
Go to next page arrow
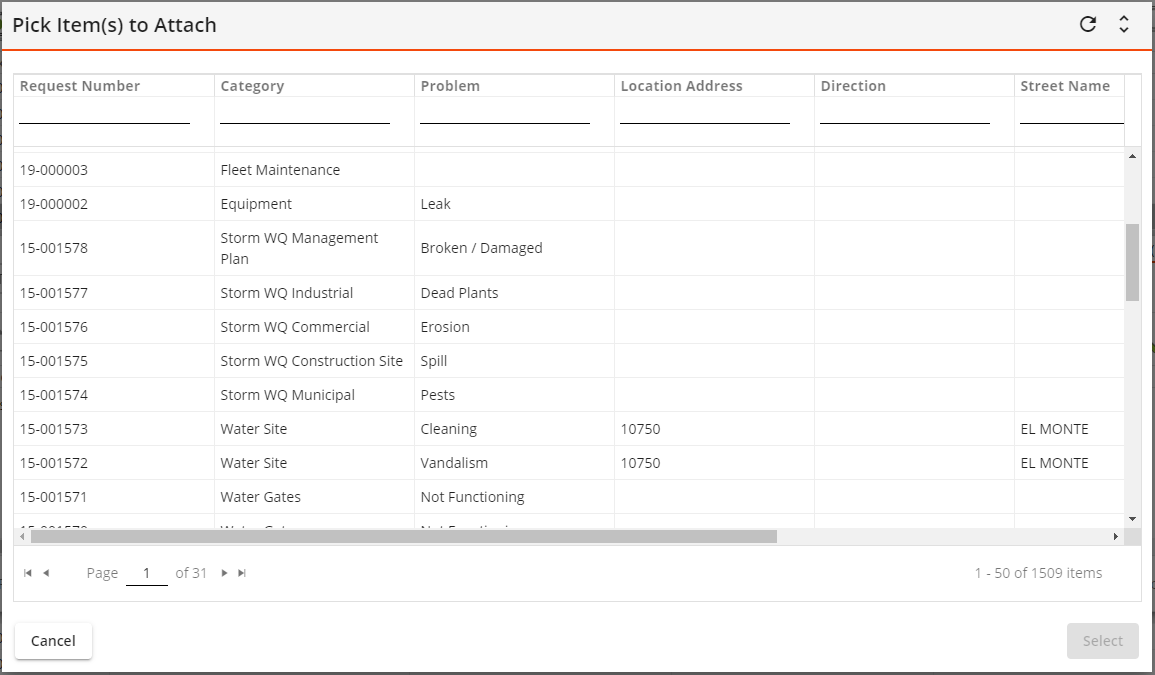224,573
